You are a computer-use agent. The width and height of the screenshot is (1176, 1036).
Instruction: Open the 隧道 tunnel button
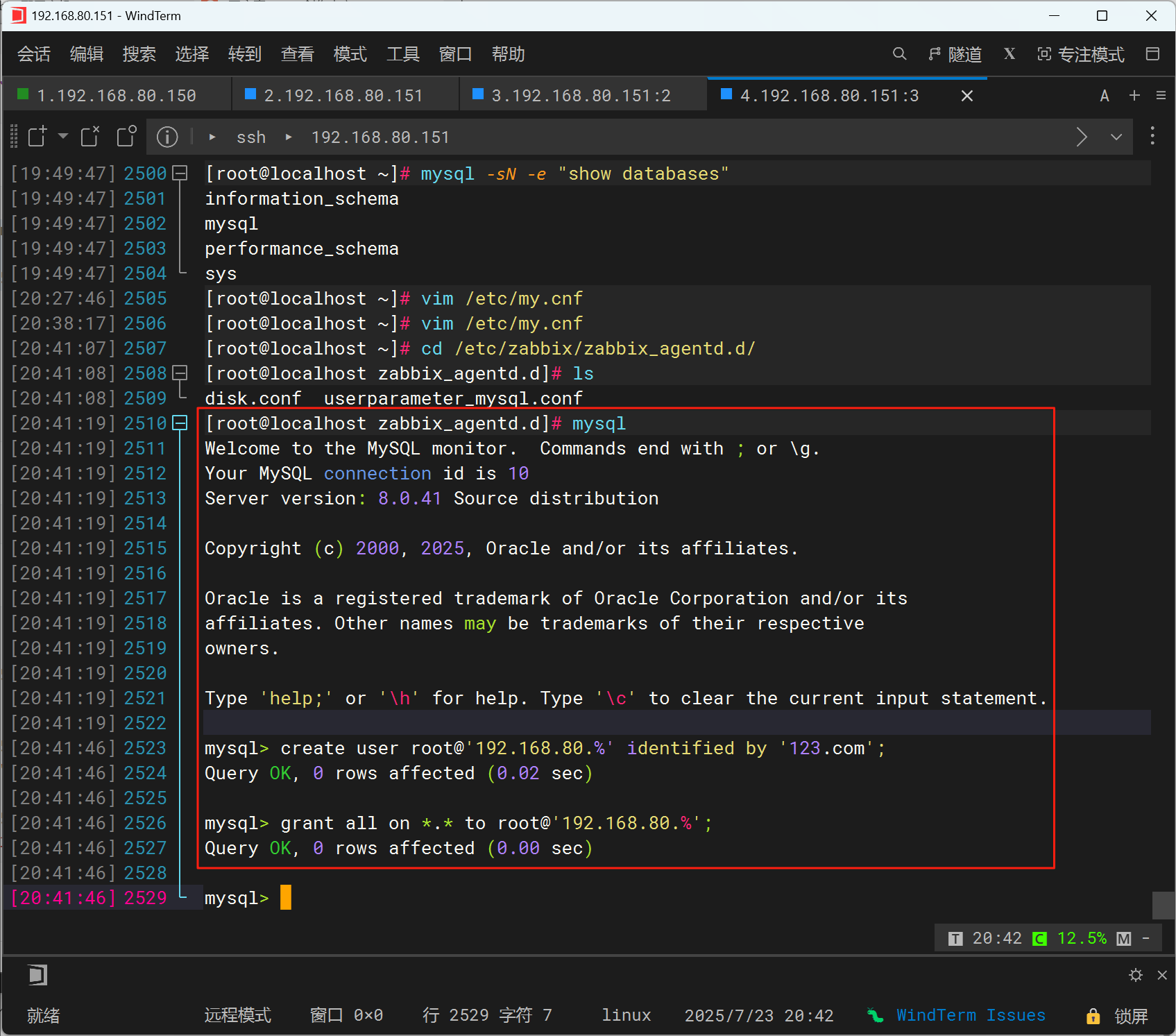(955, 54)
